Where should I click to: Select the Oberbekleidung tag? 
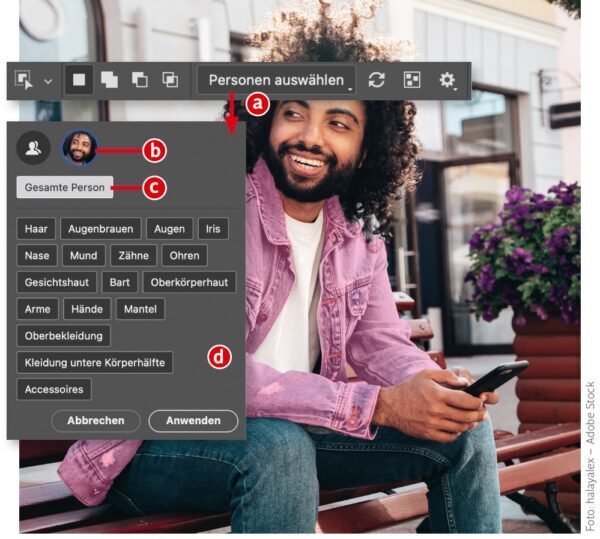pyautogui.click(x=64, y=336)
